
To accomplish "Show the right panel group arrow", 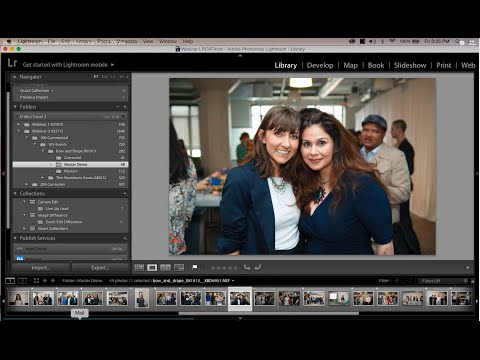I will tap(477, 174).
